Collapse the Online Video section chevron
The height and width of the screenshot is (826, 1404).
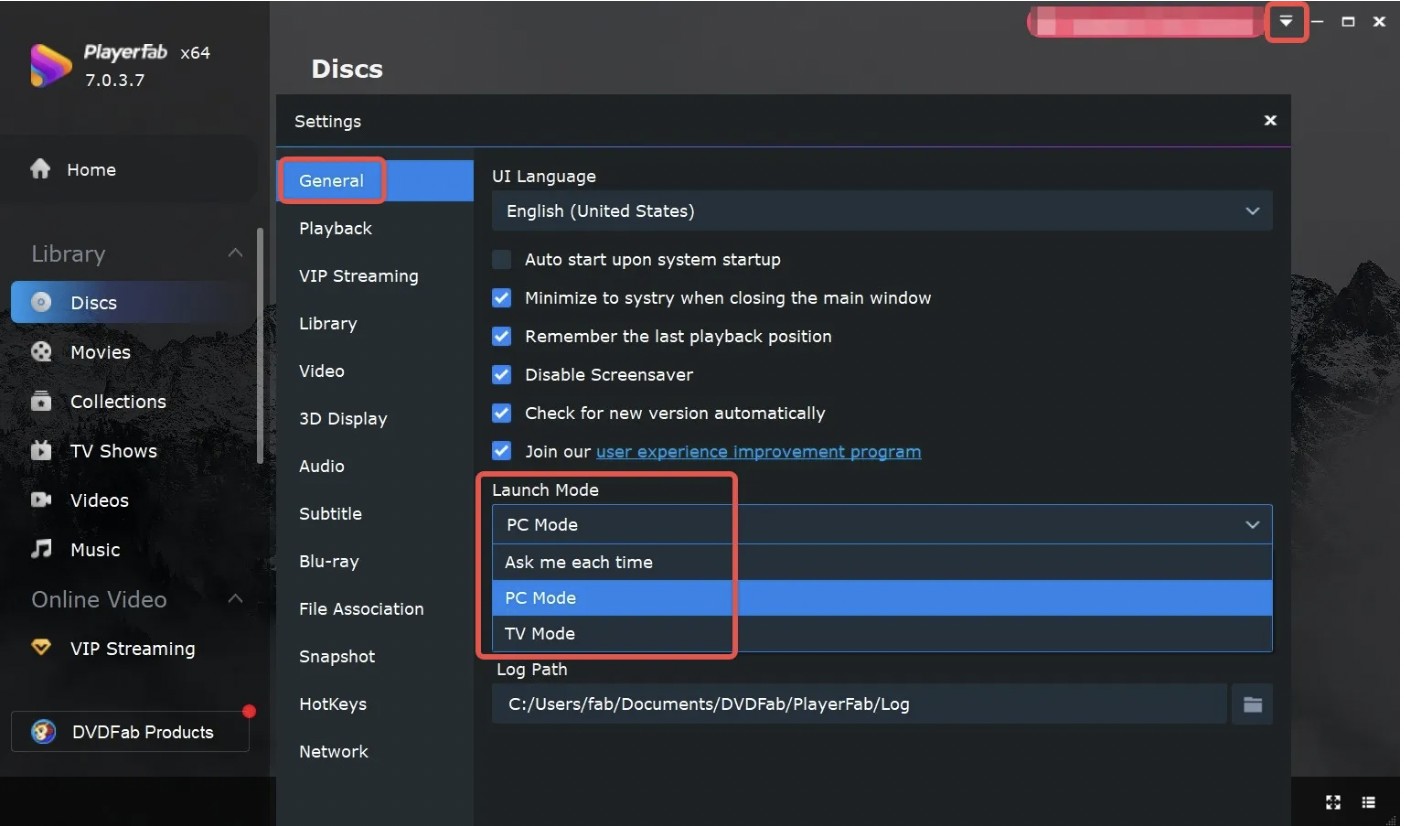tap(235, 599)
